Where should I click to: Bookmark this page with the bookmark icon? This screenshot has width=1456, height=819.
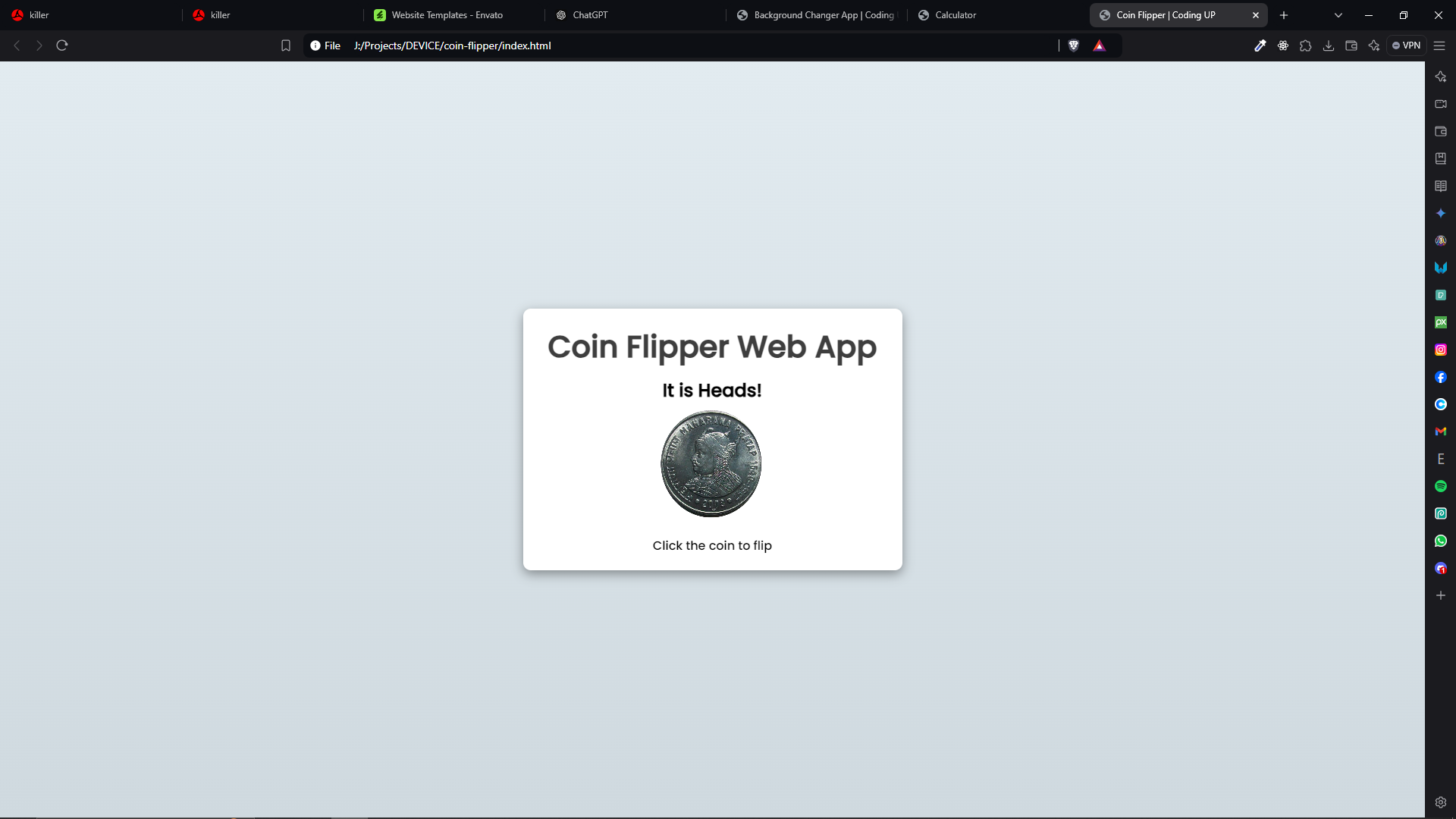pyautogui.click(x=286, y=45)
